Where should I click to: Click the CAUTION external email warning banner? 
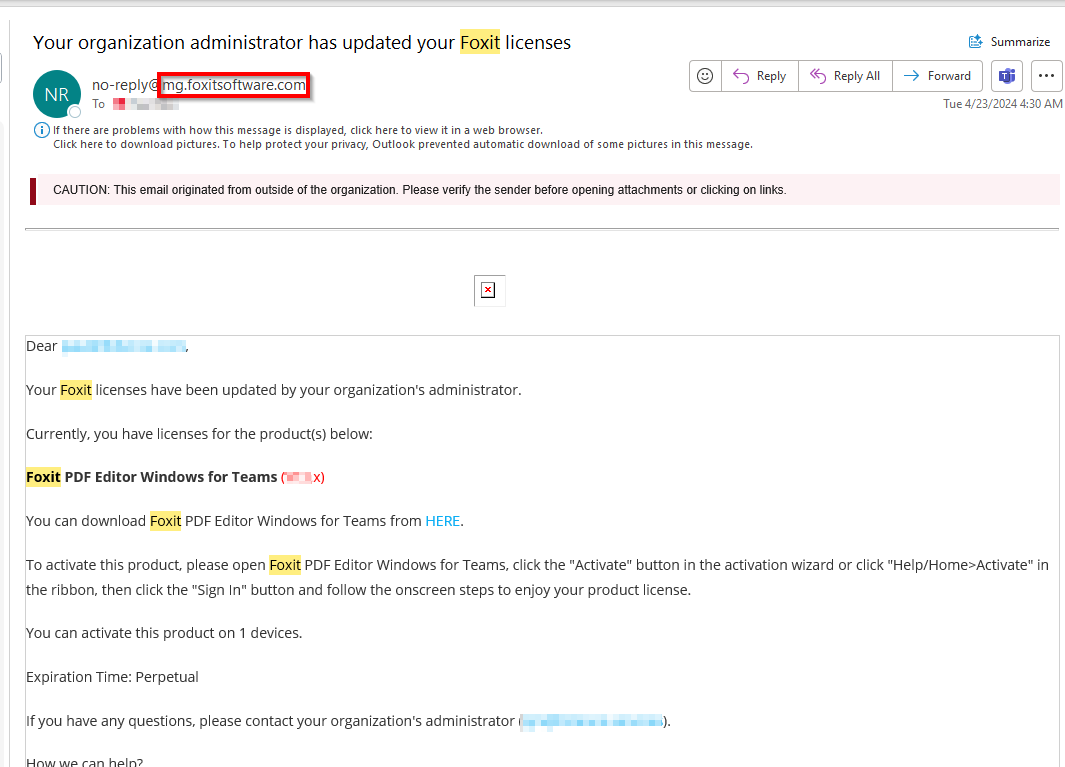545,190
